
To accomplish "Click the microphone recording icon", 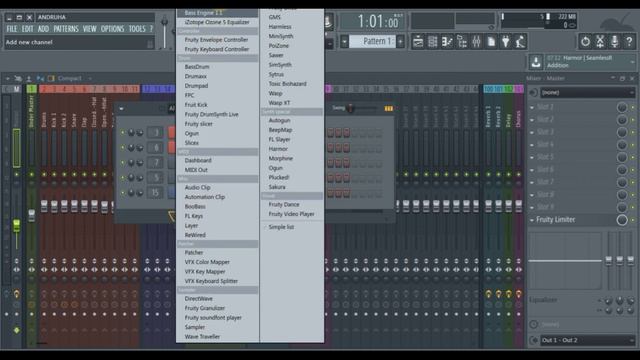I will [x=615, y=41].
